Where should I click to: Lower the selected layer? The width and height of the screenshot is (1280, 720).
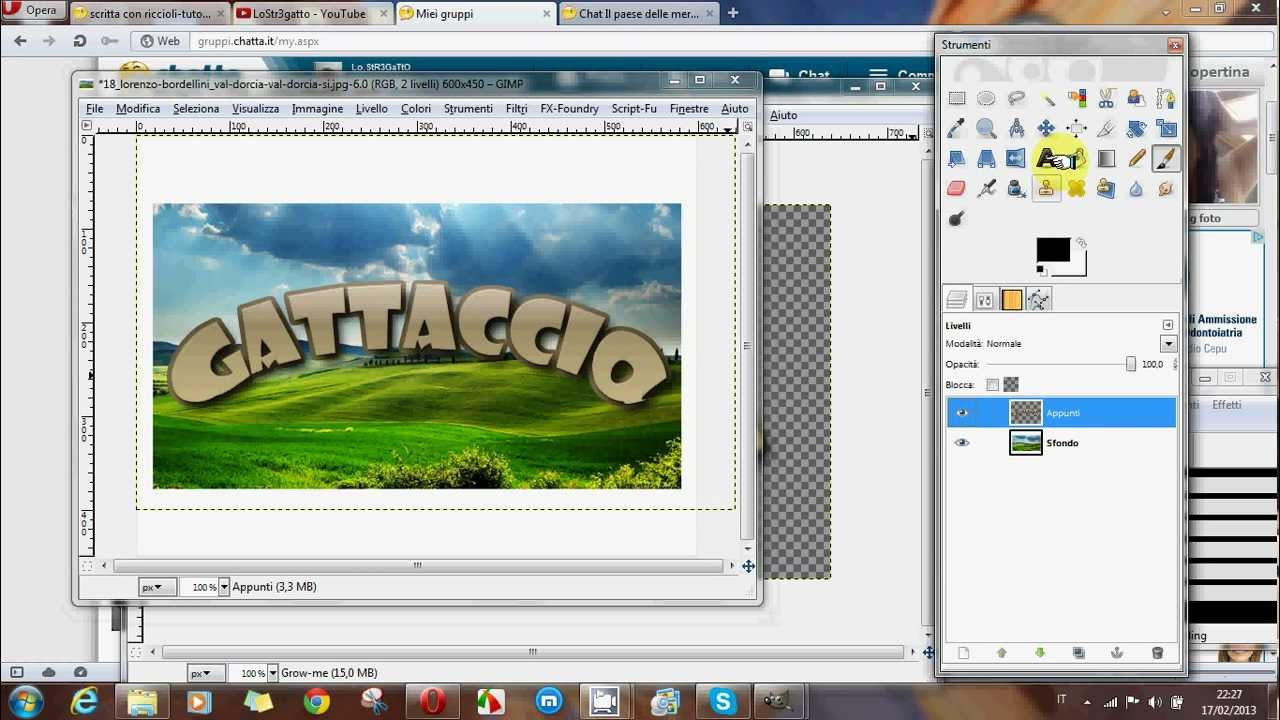(1040, 653)
